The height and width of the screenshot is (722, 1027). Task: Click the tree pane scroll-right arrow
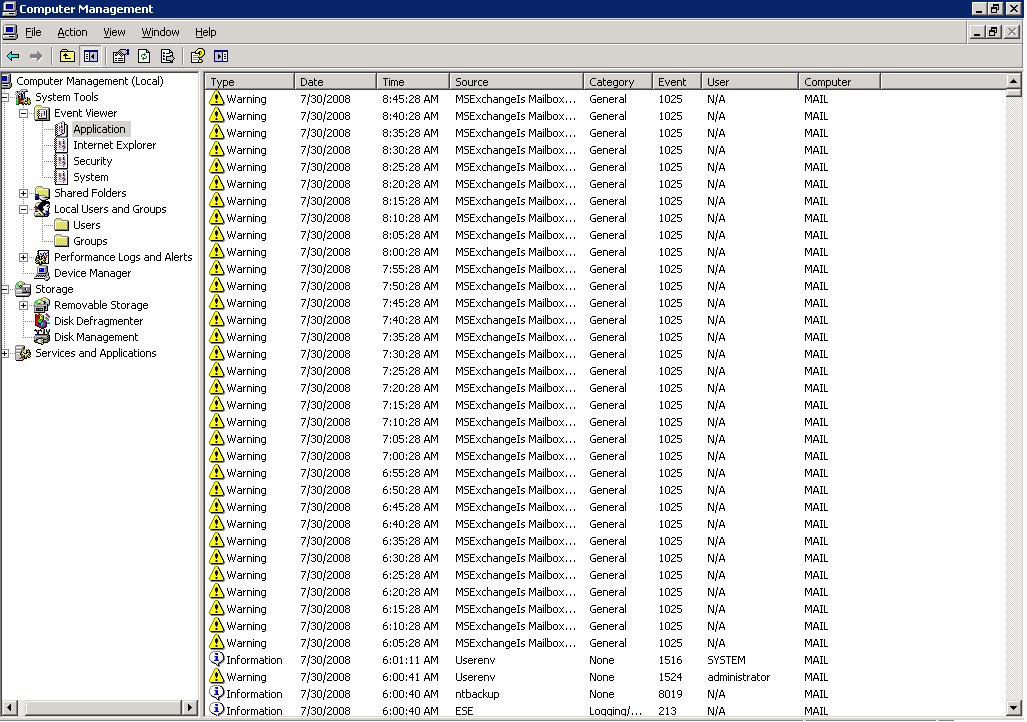189,708
